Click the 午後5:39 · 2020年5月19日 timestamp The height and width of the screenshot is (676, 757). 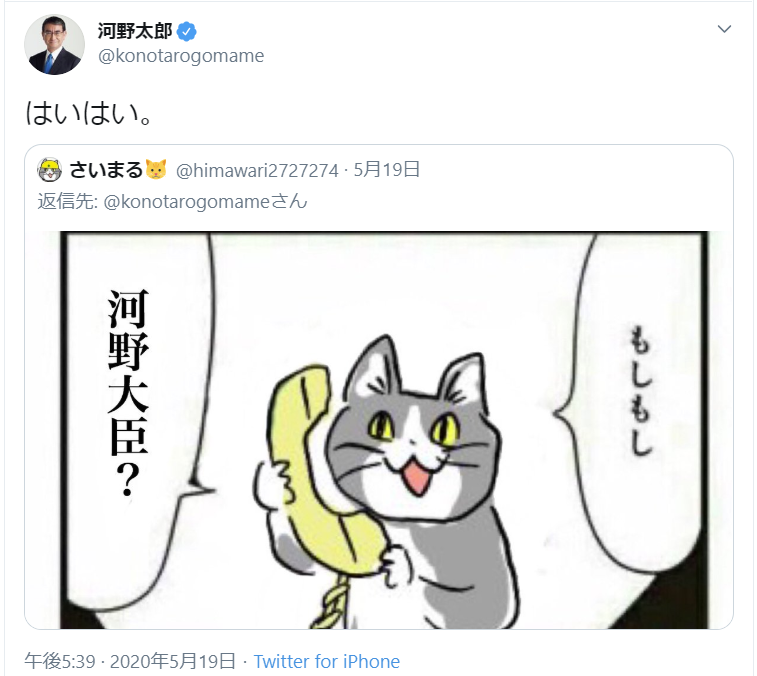pos(130,662)
